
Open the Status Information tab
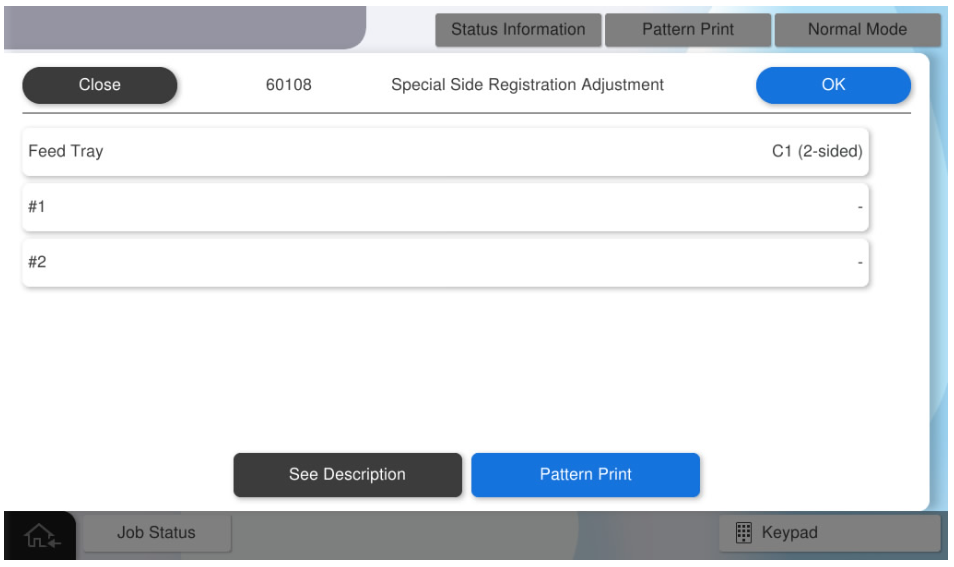[x=517, y=30]
